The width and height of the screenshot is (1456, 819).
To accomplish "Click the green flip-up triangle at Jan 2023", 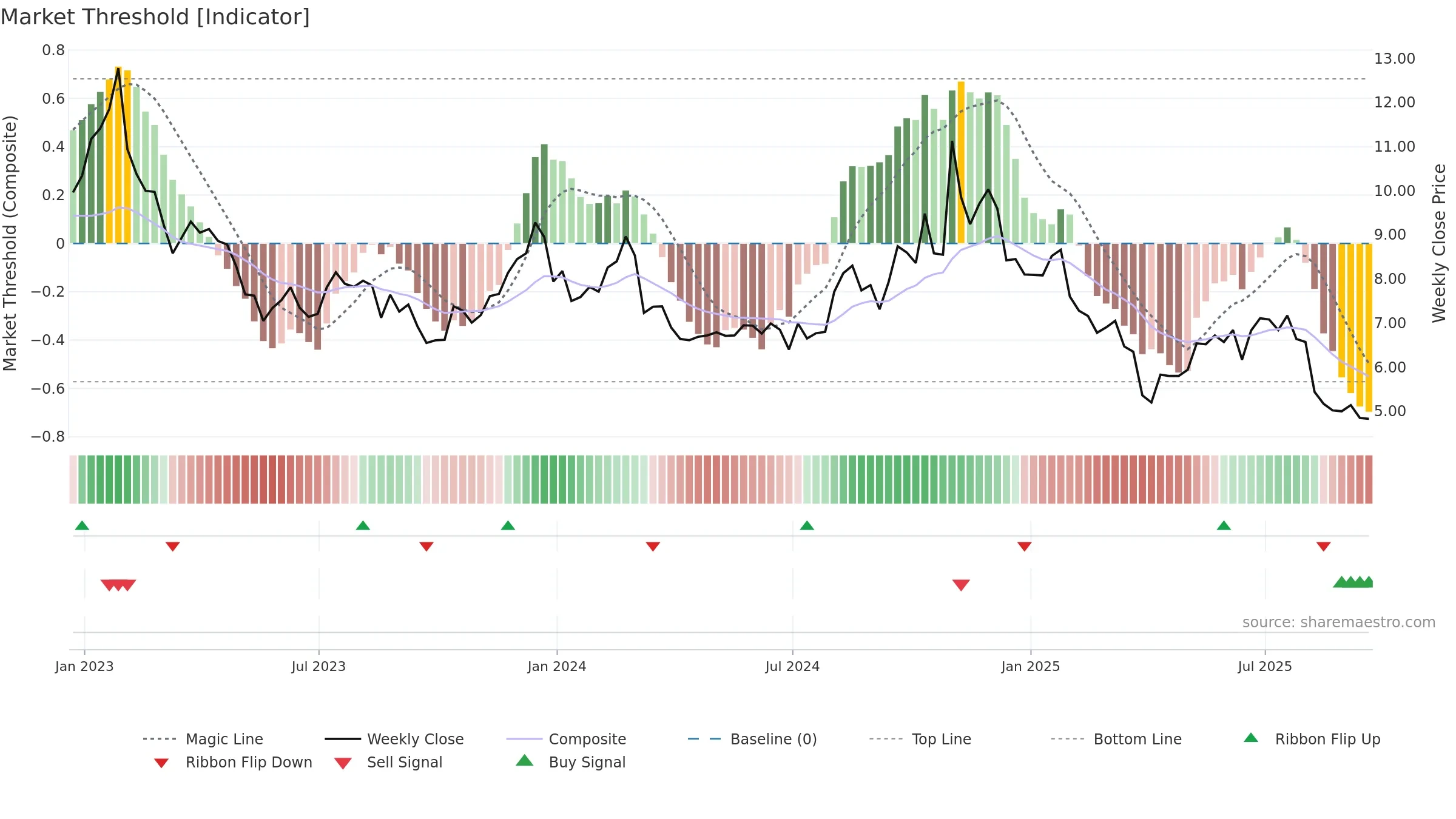I will coord(82,525).
